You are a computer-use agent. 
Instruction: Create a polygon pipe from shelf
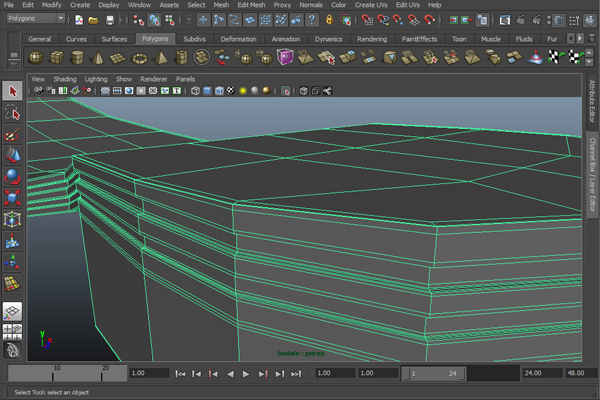coord(181,58)
